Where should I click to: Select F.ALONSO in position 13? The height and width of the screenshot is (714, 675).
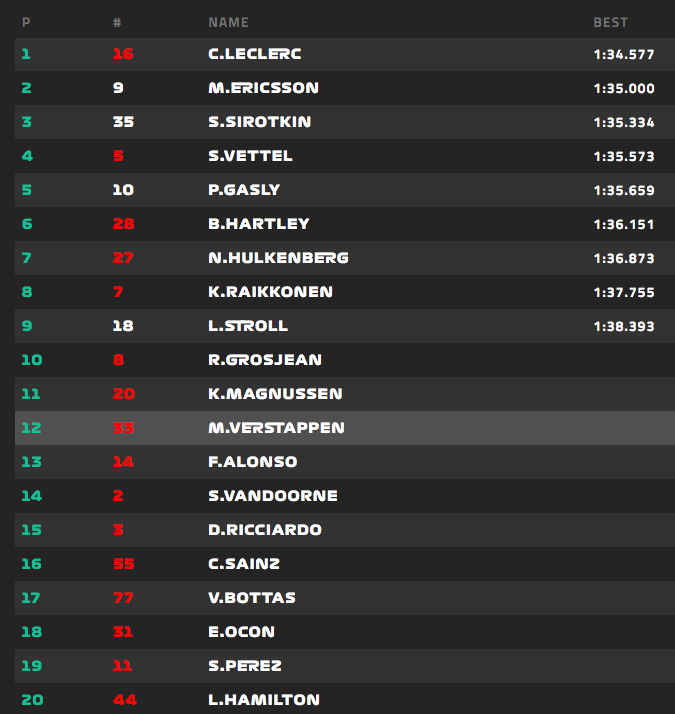[252, 462]
